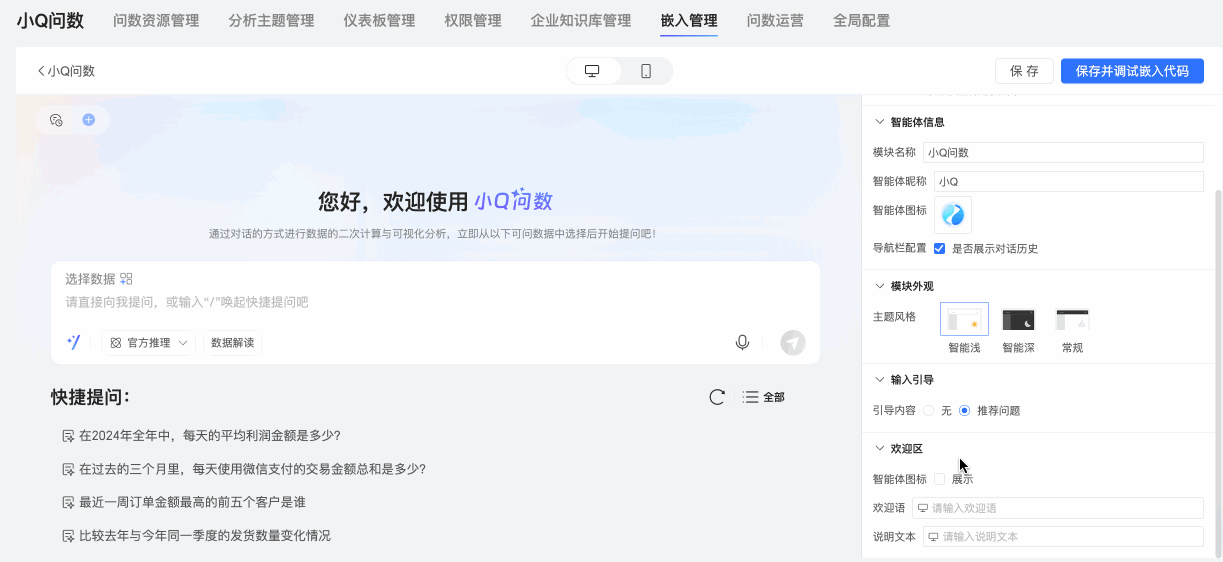Open 全局配置 tab
This screenshot has height=562, width=1223.
pos(861,20)
